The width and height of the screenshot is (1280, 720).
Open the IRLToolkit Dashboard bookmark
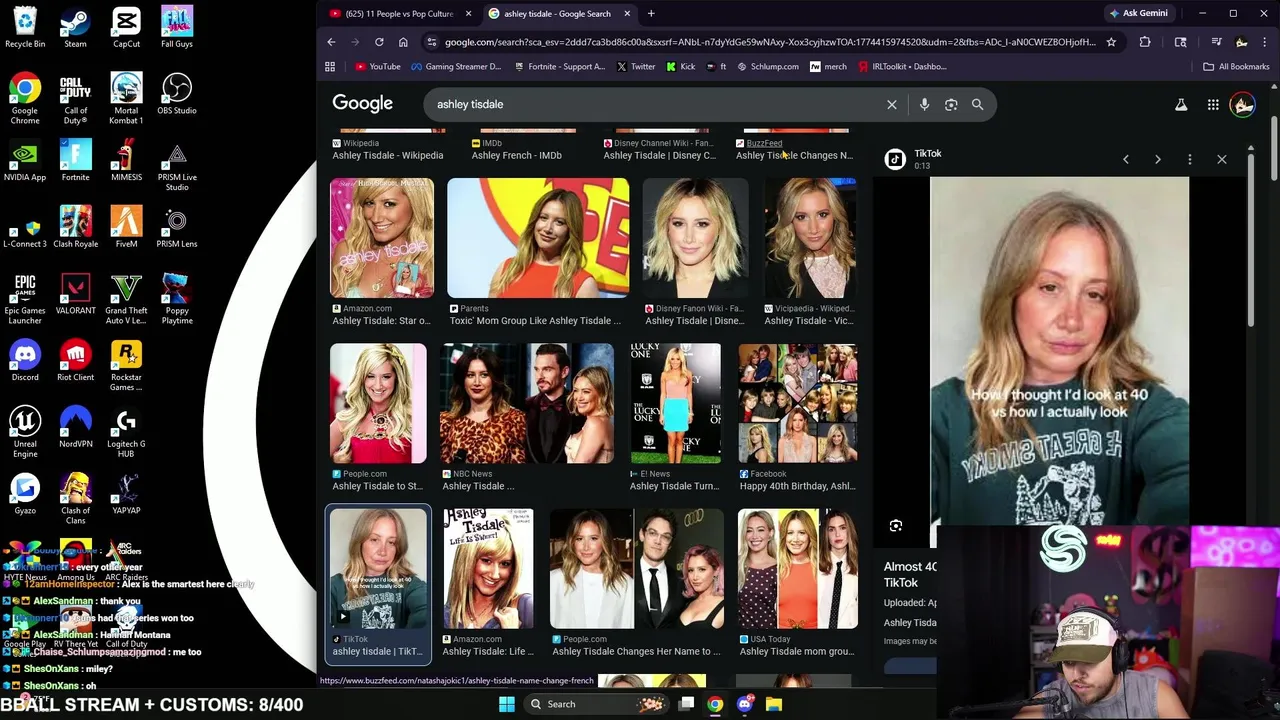[901, 67]
